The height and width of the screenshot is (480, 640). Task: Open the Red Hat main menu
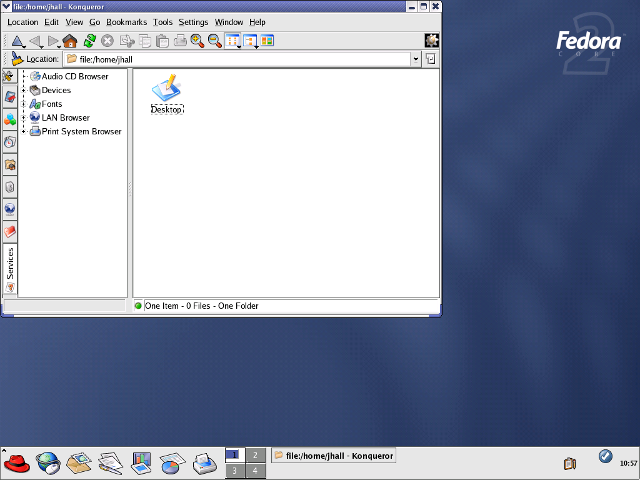tap(16, 464)
